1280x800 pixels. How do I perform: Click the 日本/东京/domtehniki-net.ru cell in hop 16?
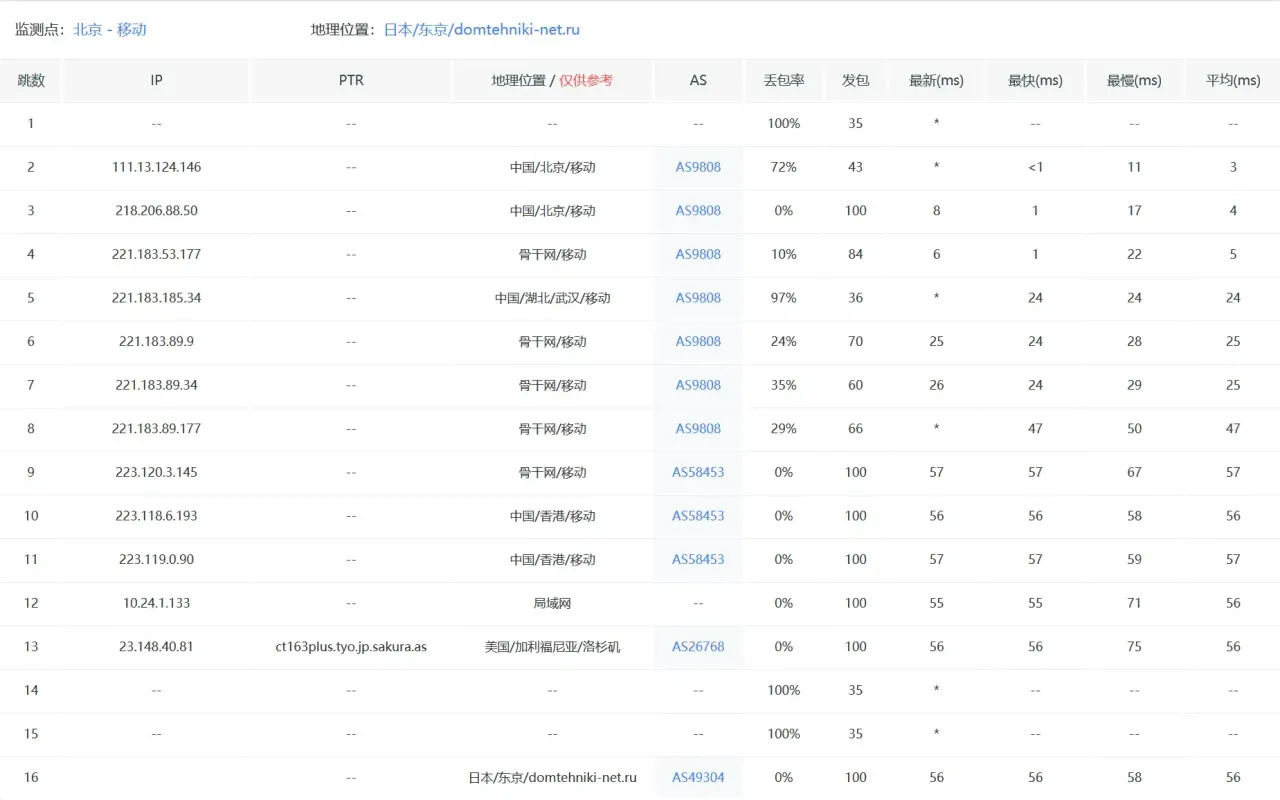pyautogui.click(x=552, y=778)
